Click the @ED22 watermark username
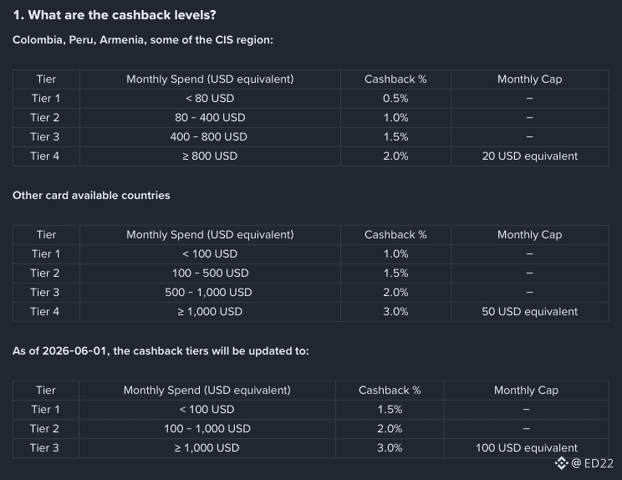Viewport: 622px width, 480px height. coord(592,463)
